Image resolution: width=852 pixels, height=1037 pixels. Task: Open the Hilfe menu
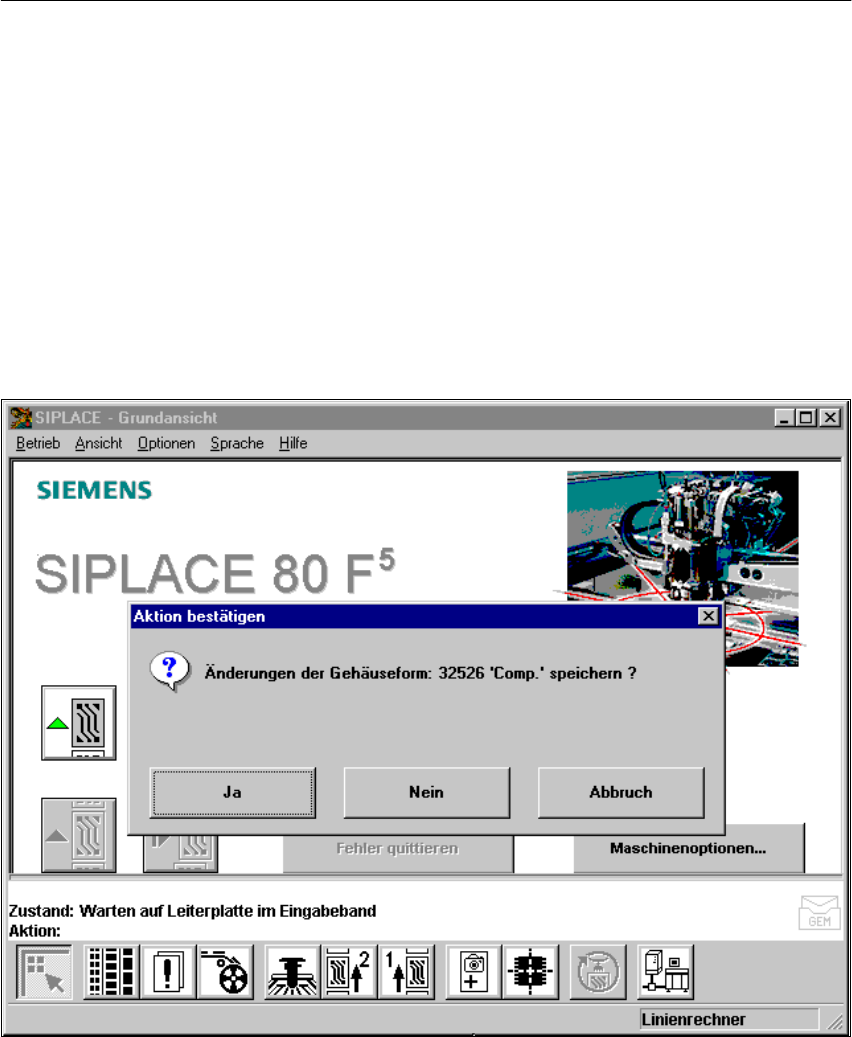293,443
